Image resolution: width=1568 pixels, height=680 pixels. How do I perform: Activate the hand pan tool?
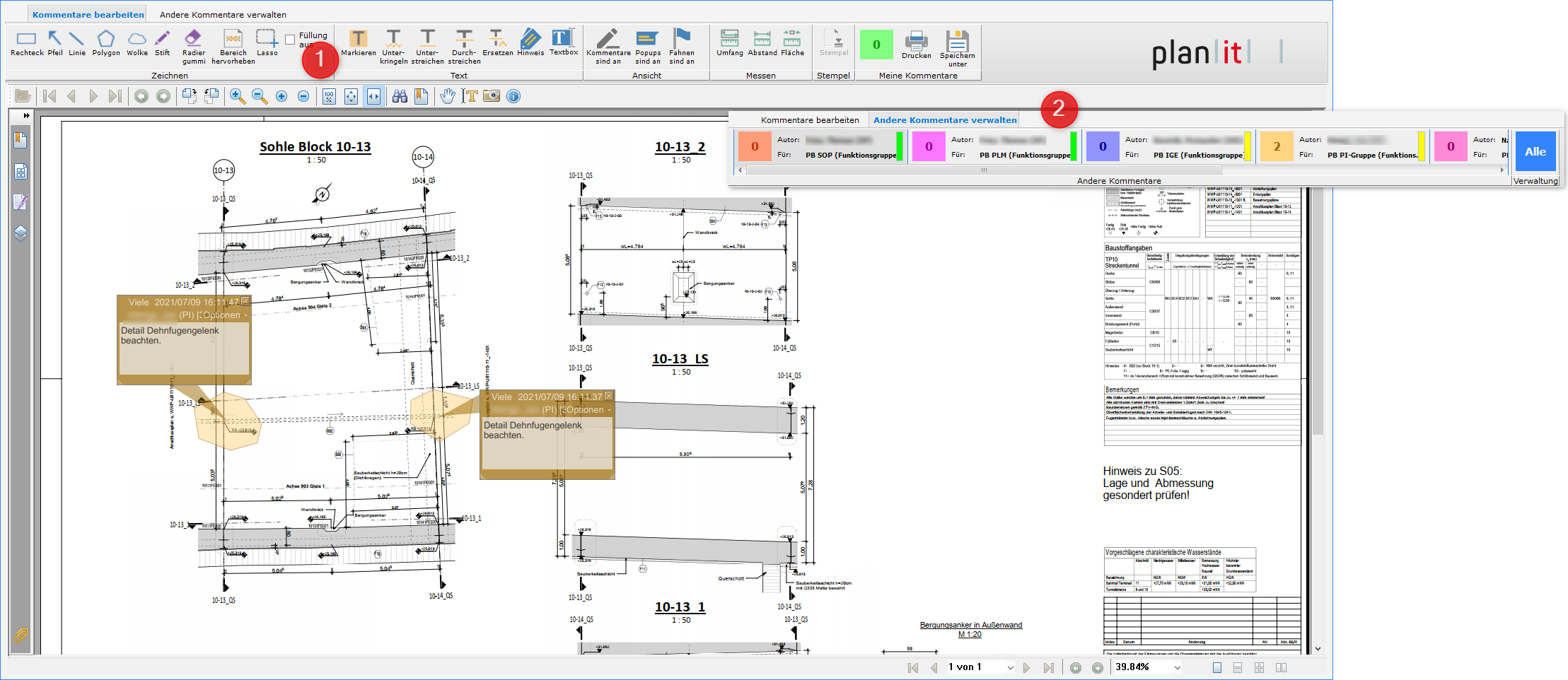pyautogui.click(x=447, y=96)
